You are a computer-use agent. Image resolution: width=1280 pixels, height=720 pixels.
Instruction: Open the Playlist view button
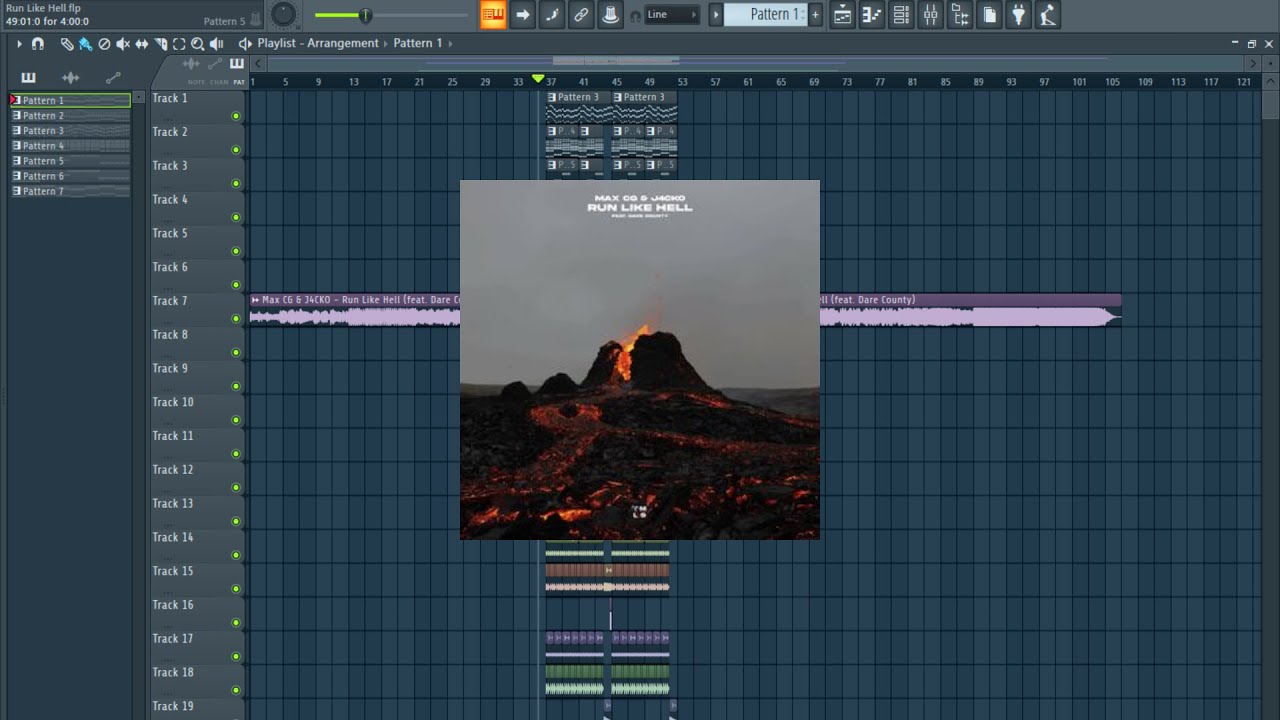pyautogui.click(x=843, y=14)
